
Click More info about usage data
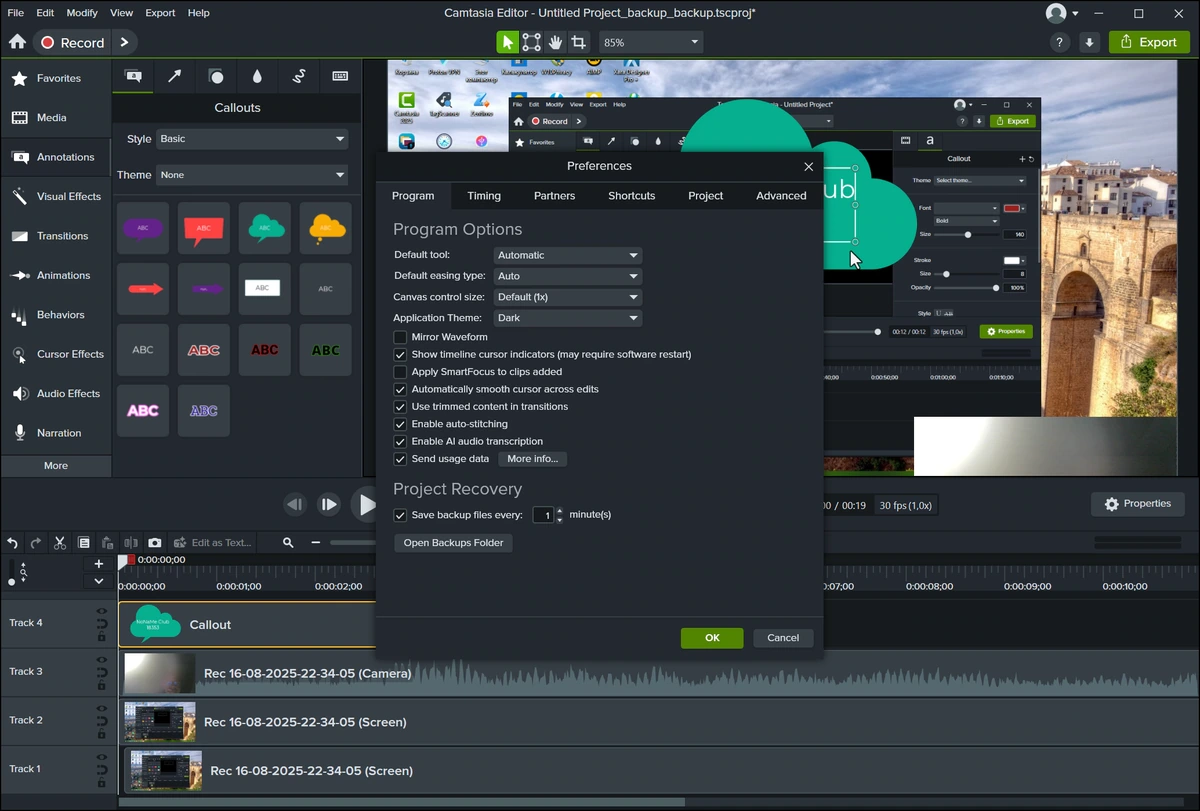tap(532, 459)
